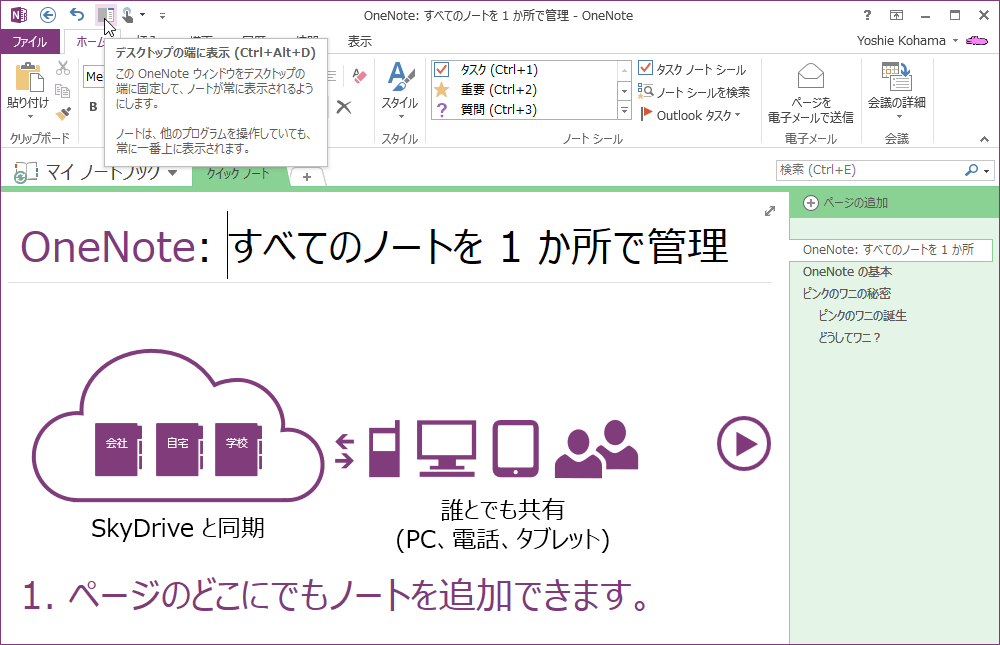The height and width of the screenshot is (645, 1000).
Task: Click the pink crocodile account picture
Action: coord(977,41)
